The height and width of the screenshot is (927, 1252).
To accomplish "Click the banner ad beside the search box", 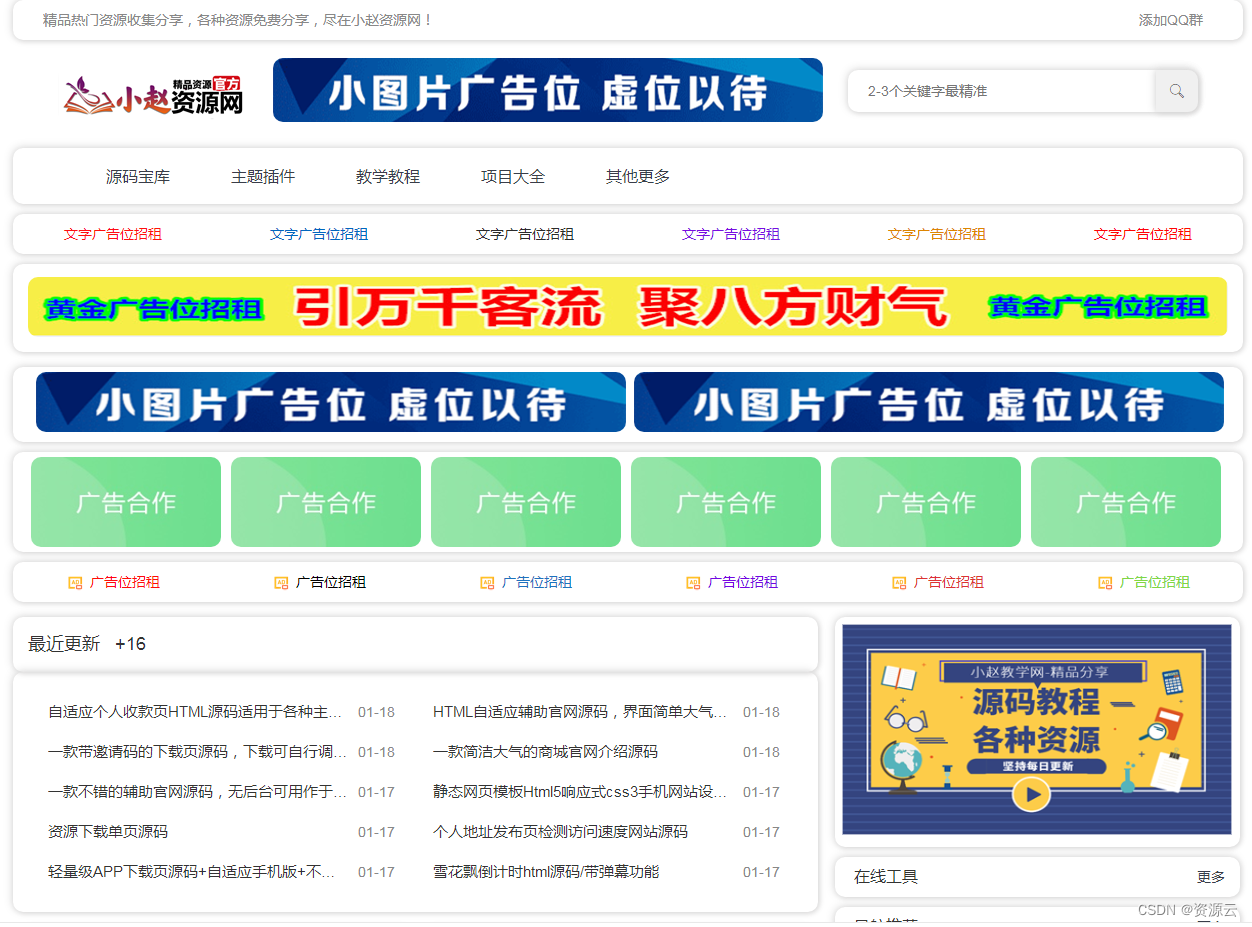I will click(x=548, y=90).
